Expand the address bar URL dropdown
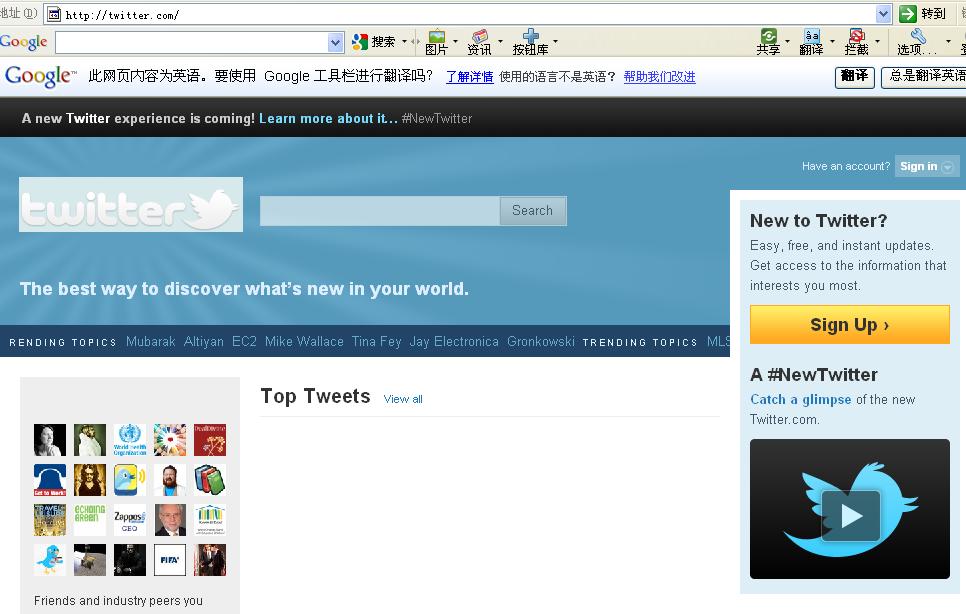966x614 pixels. (x=883, y=14)
